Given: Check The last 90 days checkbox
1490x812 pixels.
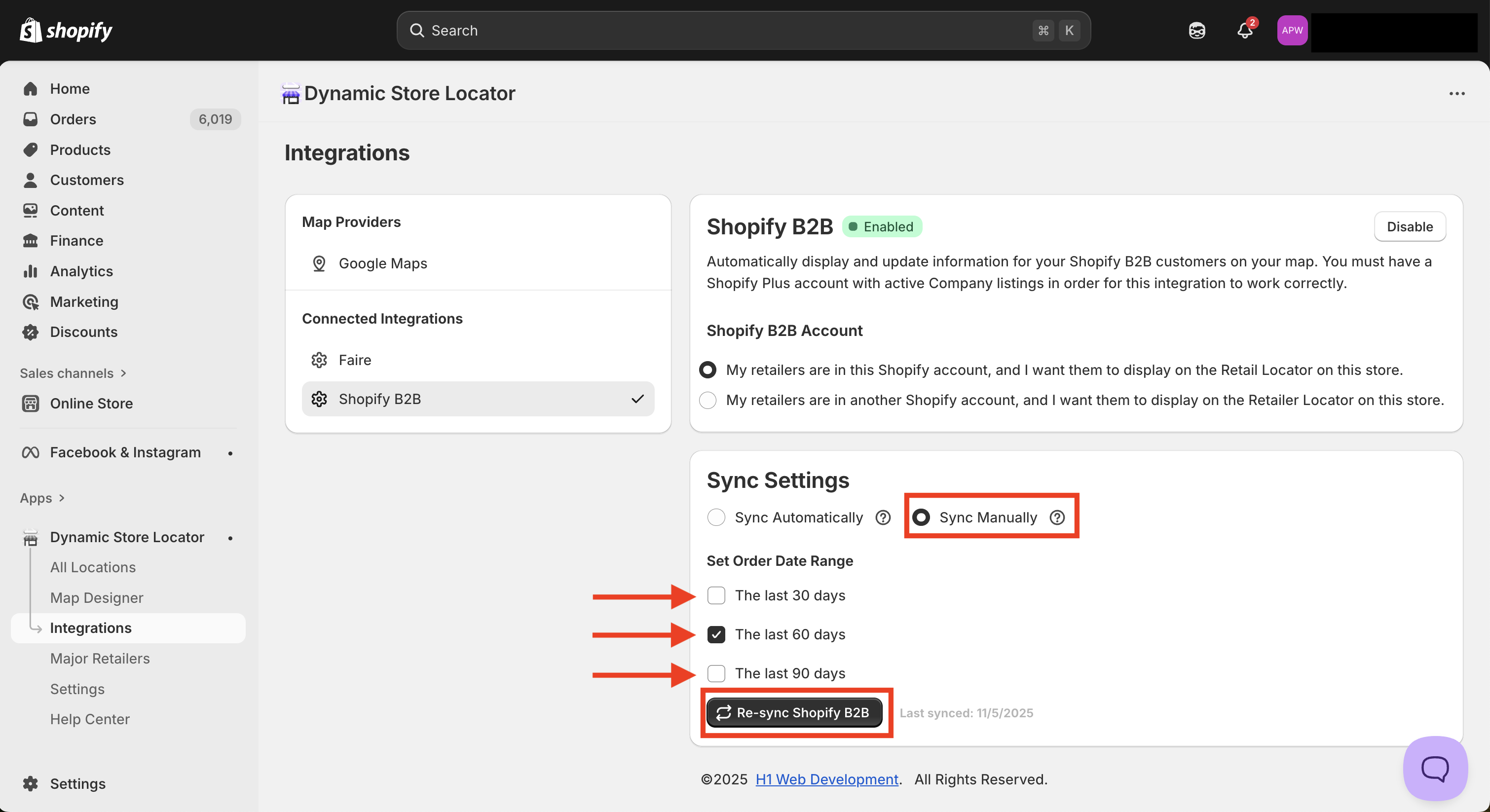Looking at the screenshot, I should (716, 673).
